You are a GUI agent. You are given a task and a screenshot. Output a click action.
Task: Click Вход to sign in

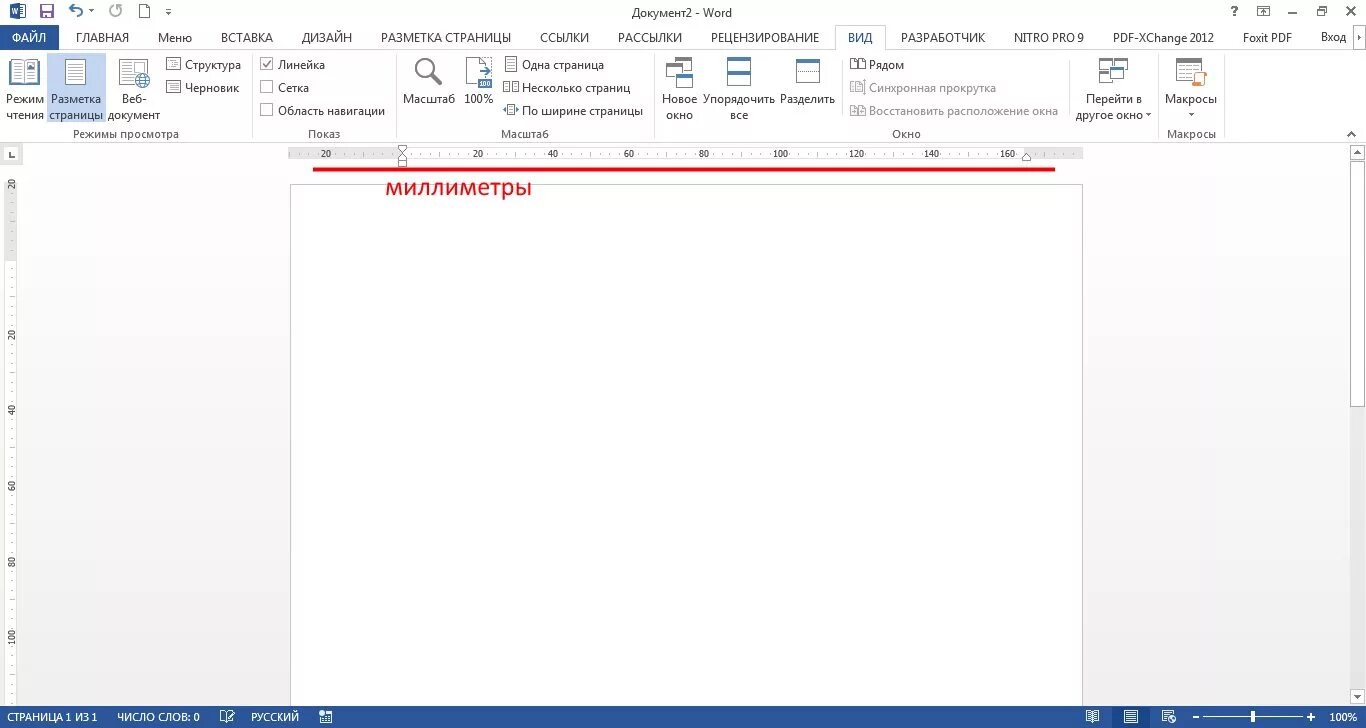pyautogui.click(x=1333, y=38)
